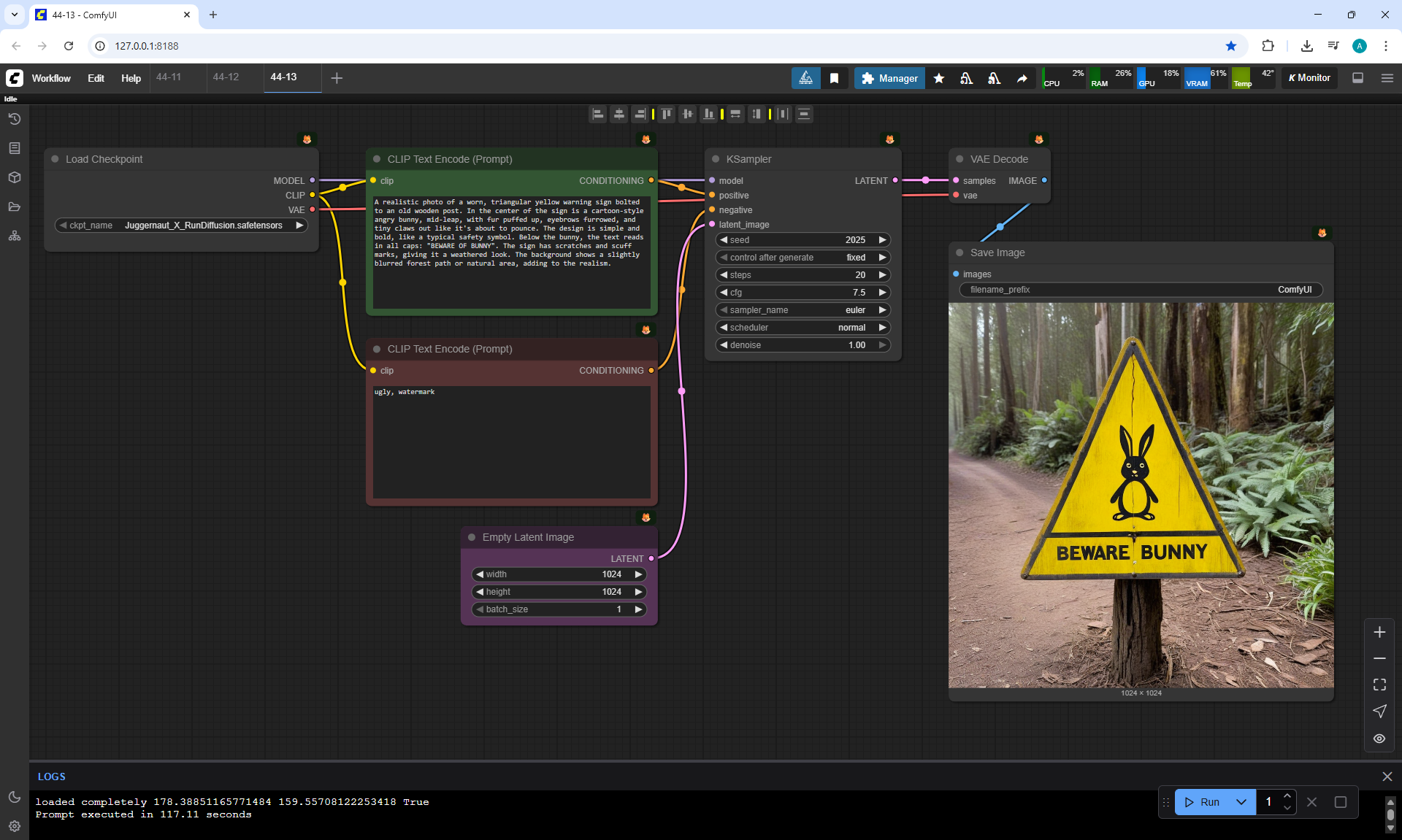Open the node library cube icon
Image resolution: width=1402 pixels, height=840 pixels.
tap(14, 177)
